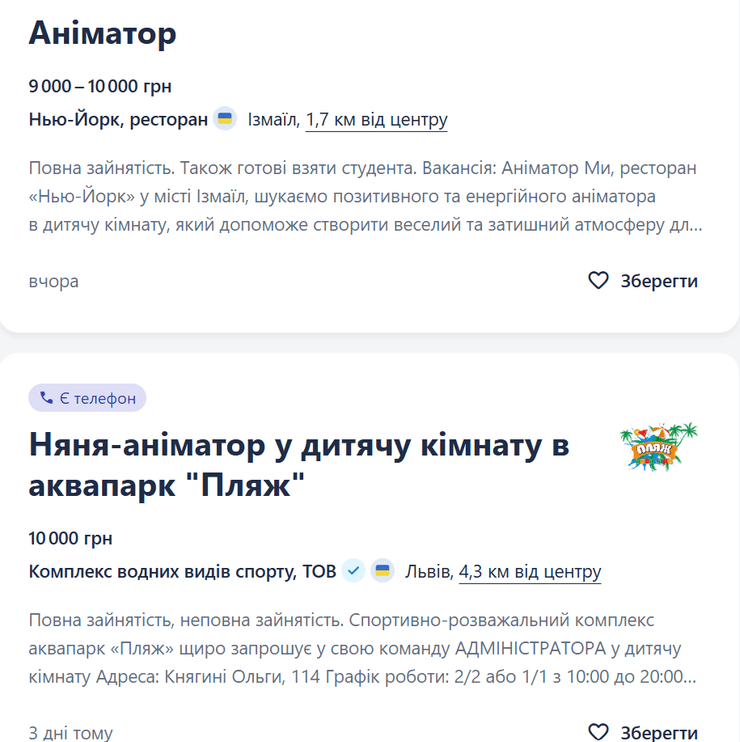This screenshot has height=742, width=740.
Task: Open the 4,3 км від центру distance link
Action: click(530, 572)
